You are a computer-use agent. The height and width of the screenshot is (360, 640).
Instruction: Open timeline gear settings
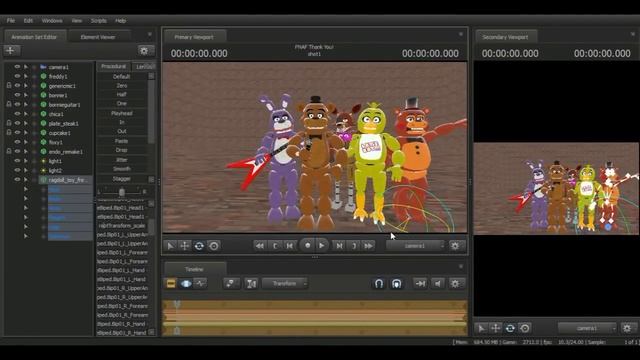[455, 283]
